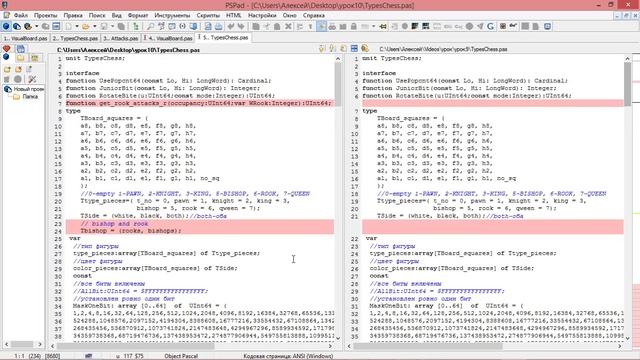This screenshot has height=360, width=640.
Task: Click the blue globe project icon in toolbar
Action: [x=6, y=27]
